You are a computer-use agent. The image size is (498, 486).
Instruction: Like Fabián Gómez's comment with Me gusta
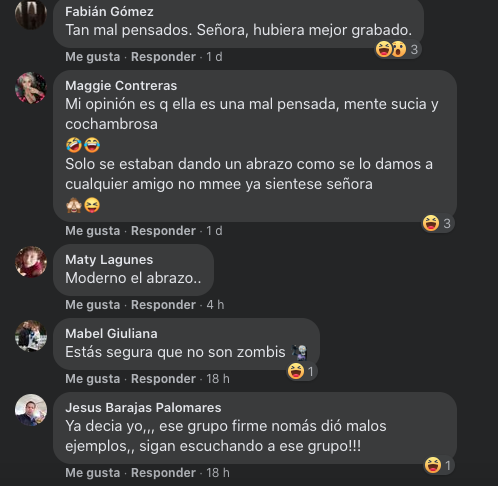click(92, 57)
